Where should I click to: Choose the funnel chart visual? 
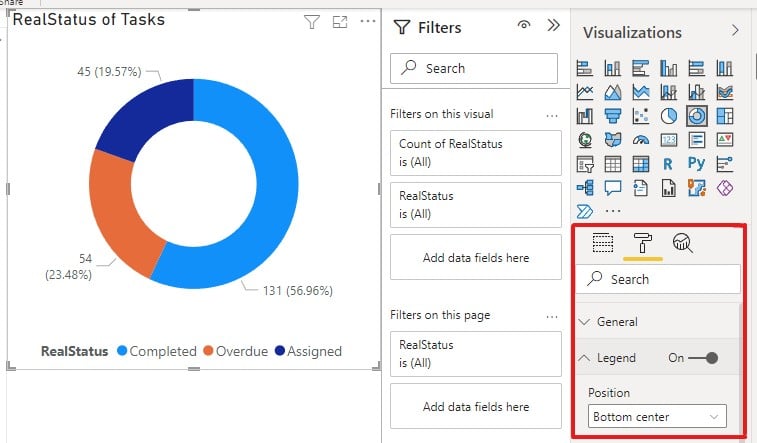point(613,116)
